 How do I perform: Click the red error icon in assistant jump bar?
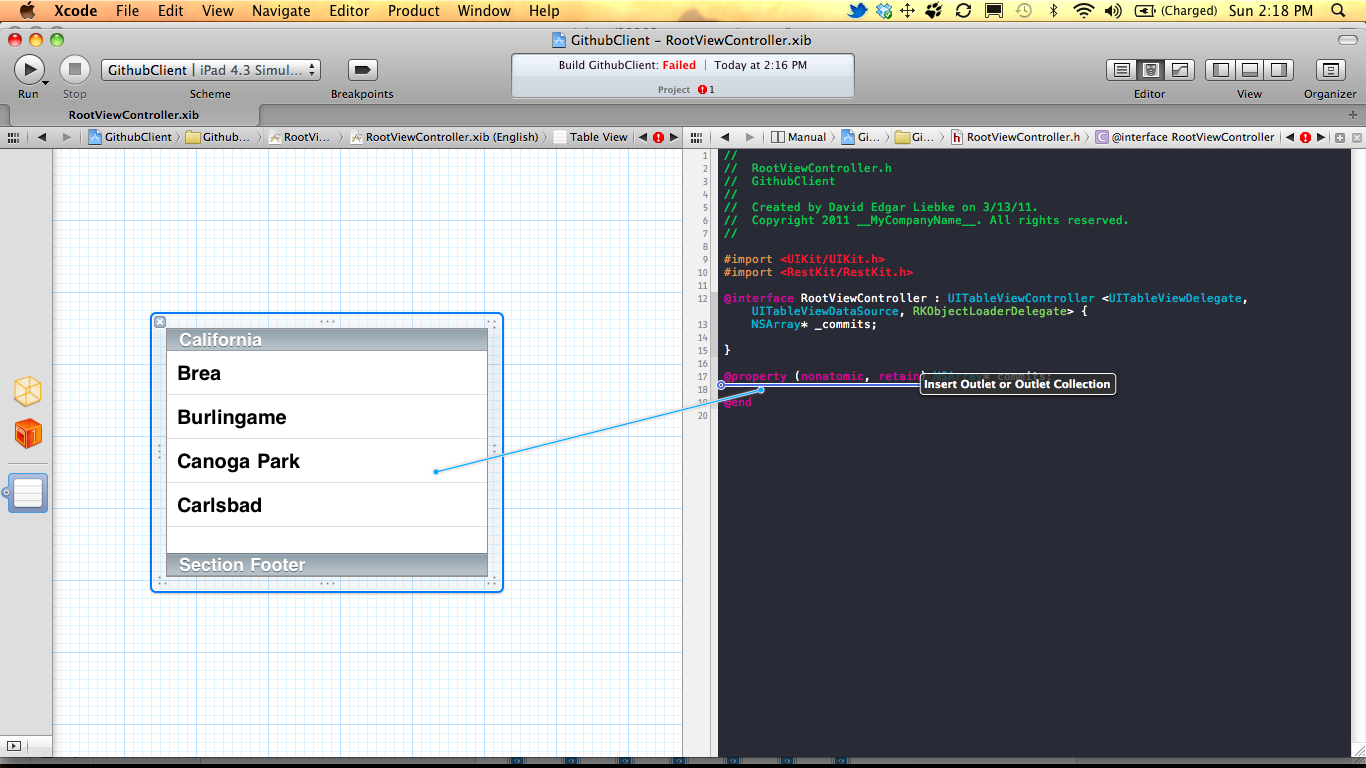(x=1305, y=137)
